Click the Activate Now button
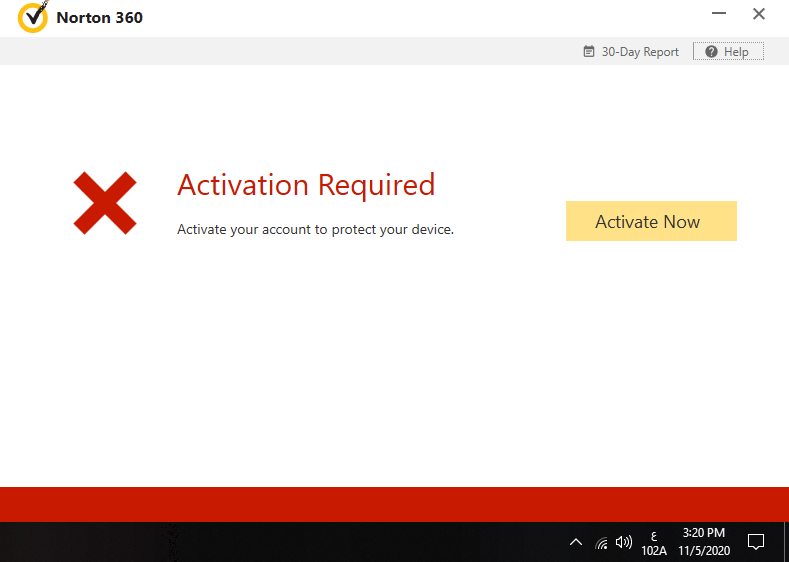This screenshot has height=562, width=789. click(x=651, y=221)
